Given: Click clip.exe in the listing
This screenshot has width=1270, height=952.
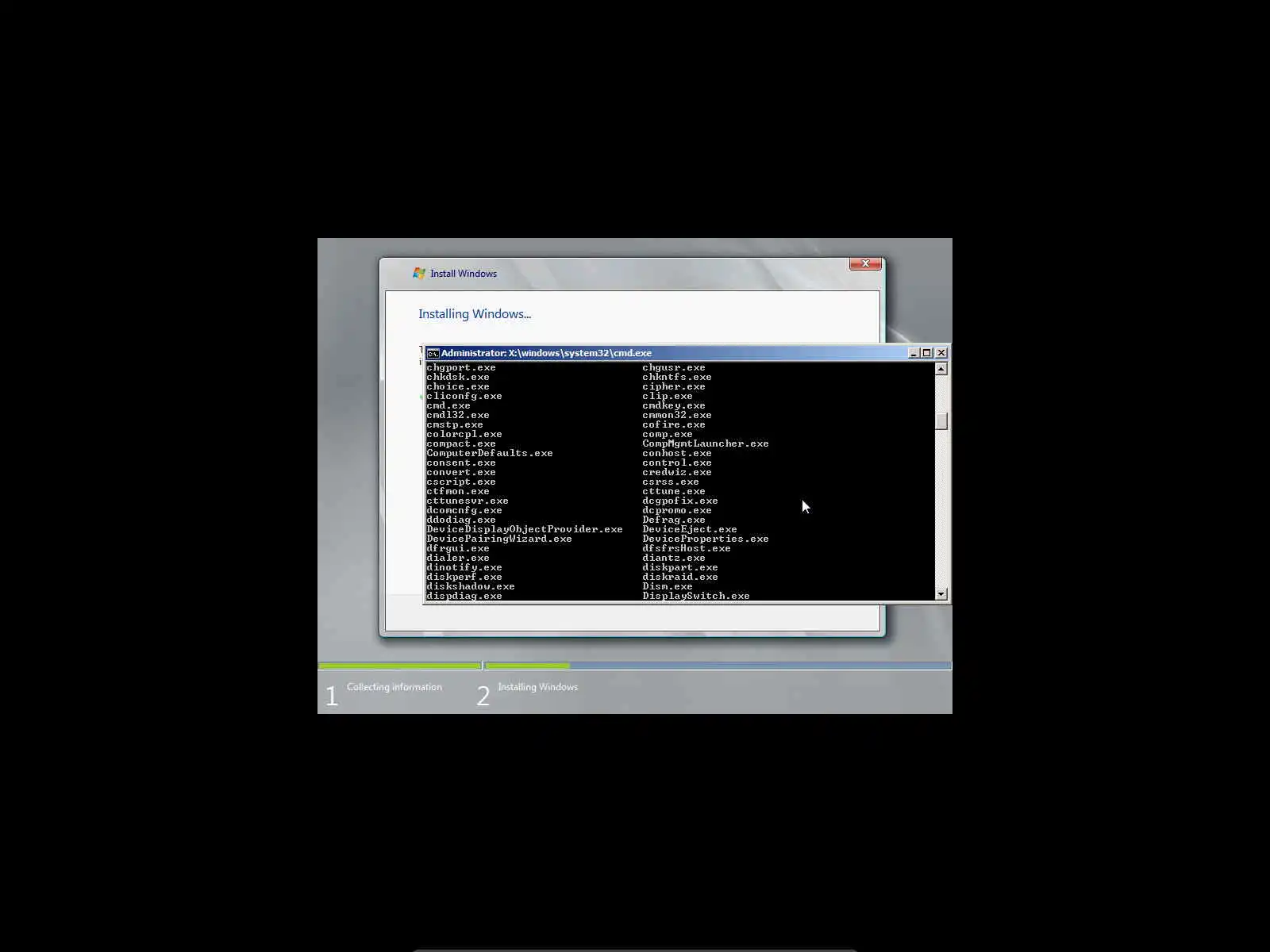Looking at the screenshot, I should click(x=668, y=396).
